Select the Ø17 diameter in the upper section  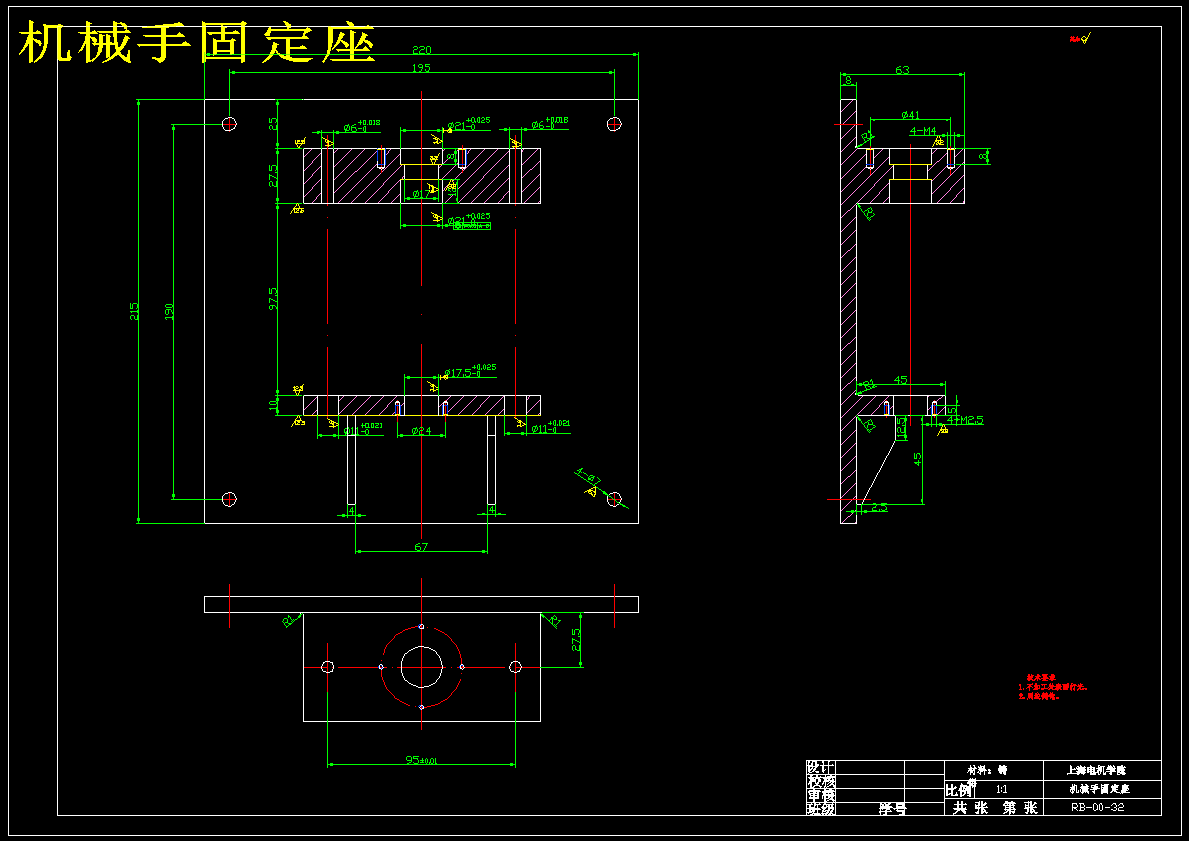421,195
